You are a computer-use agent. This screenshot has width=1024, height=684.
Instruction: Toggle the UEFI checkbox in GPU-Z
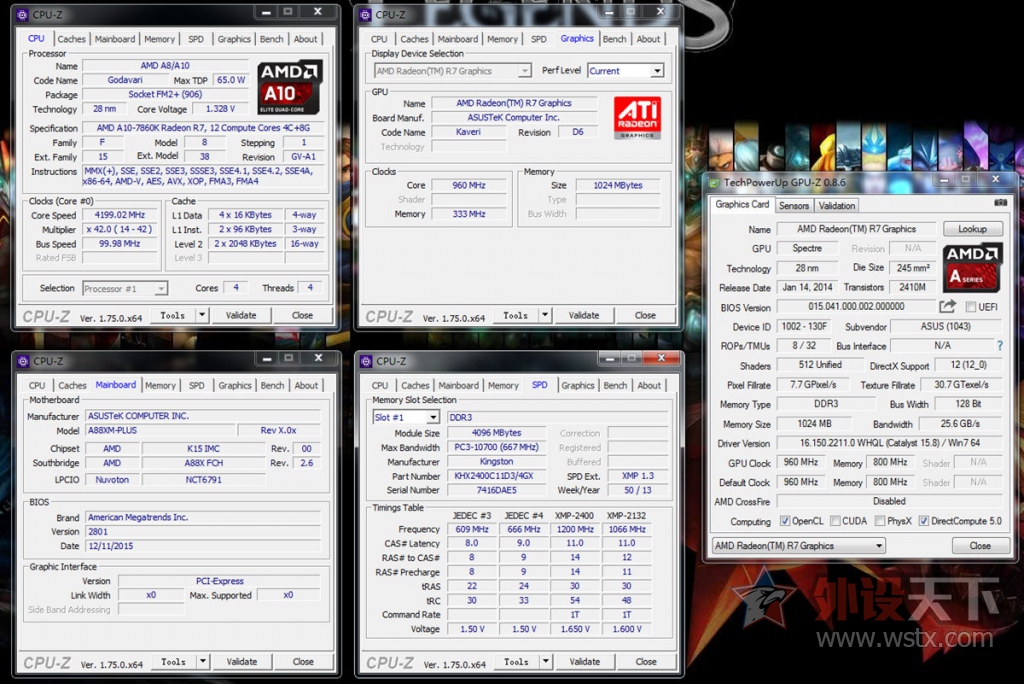pos(970,306)
